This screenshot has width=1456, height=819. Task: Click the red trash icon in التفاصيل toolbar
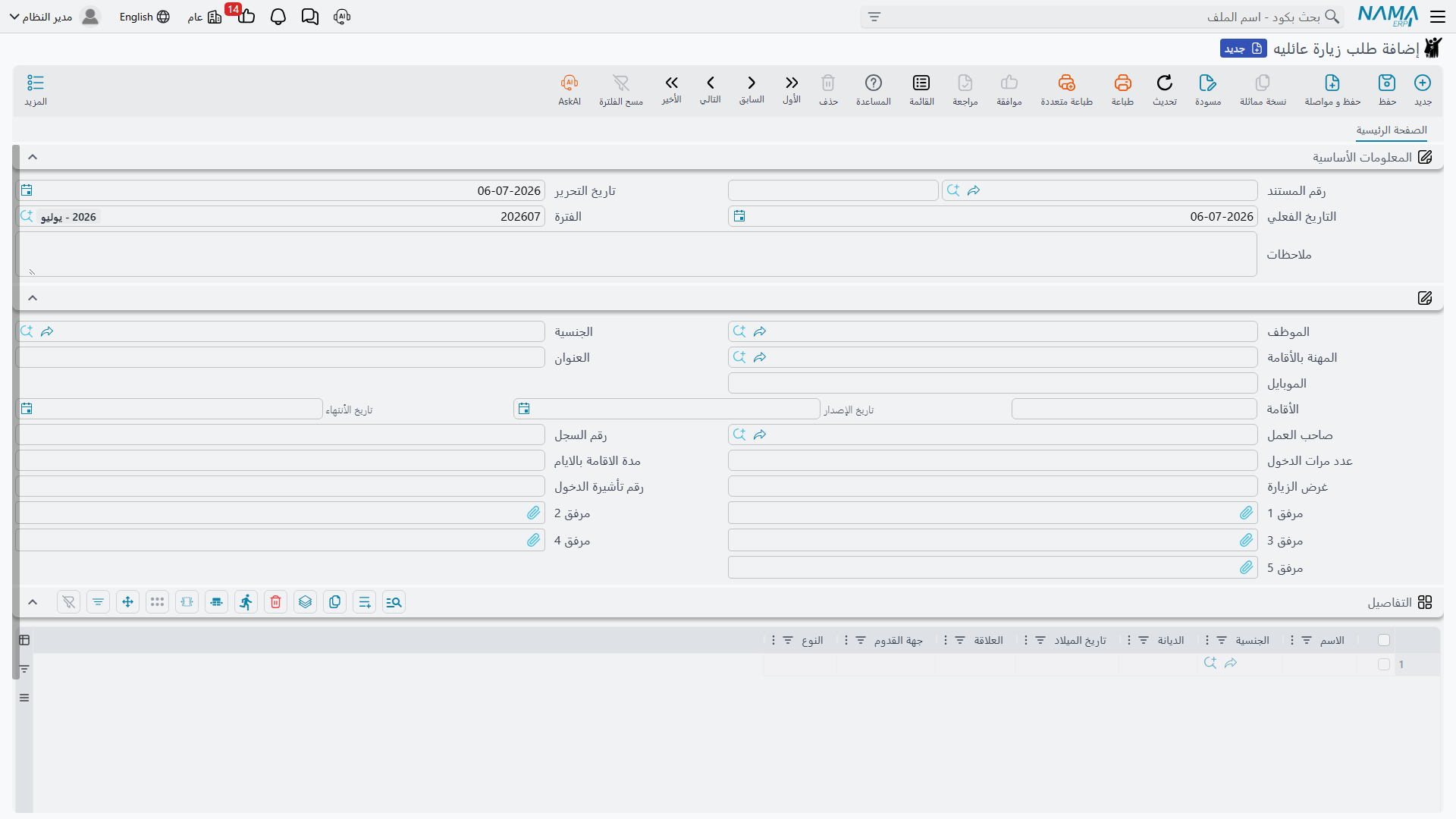click(276, 602)
